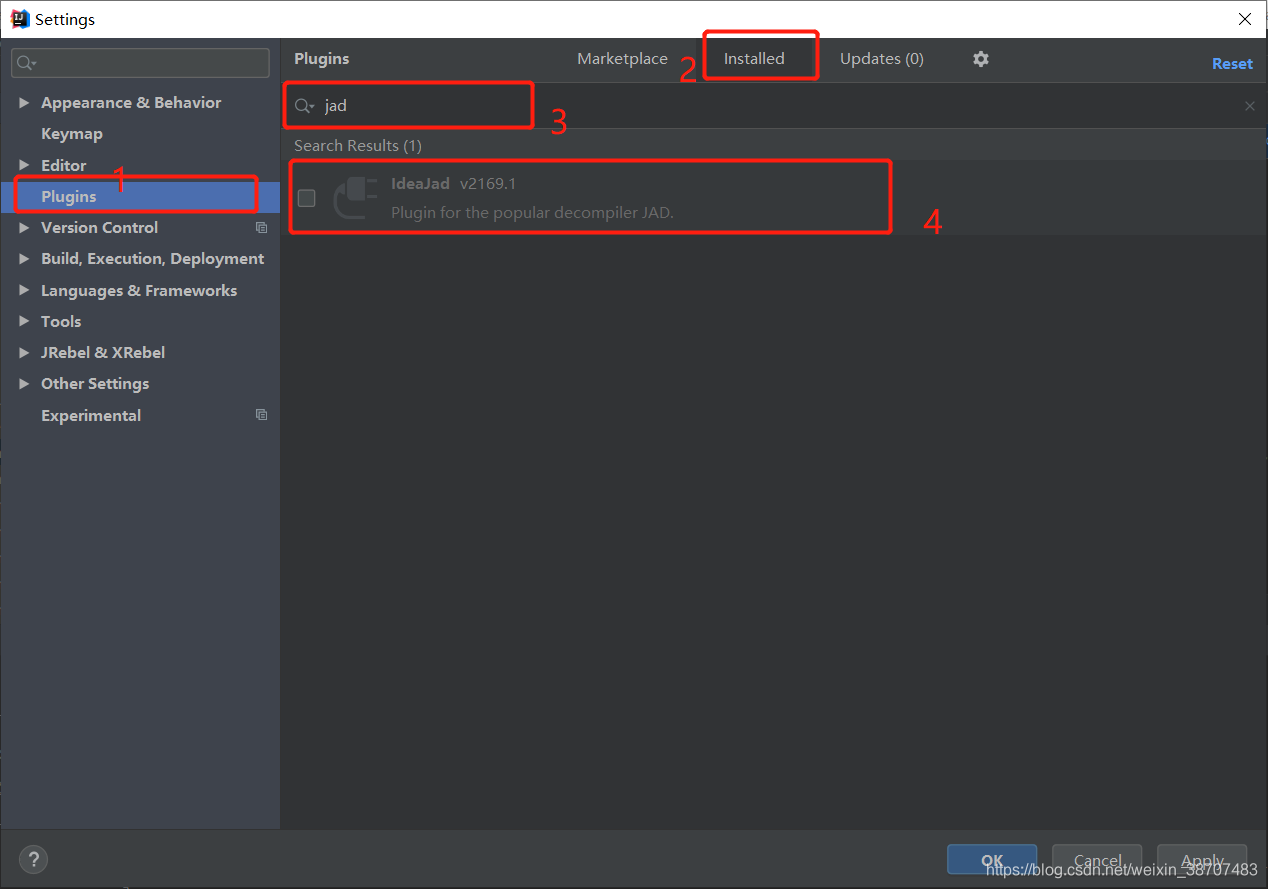Select Plugins in the settings tree
The height and width of the screenshot is (889, 1268).
(140, 196)
